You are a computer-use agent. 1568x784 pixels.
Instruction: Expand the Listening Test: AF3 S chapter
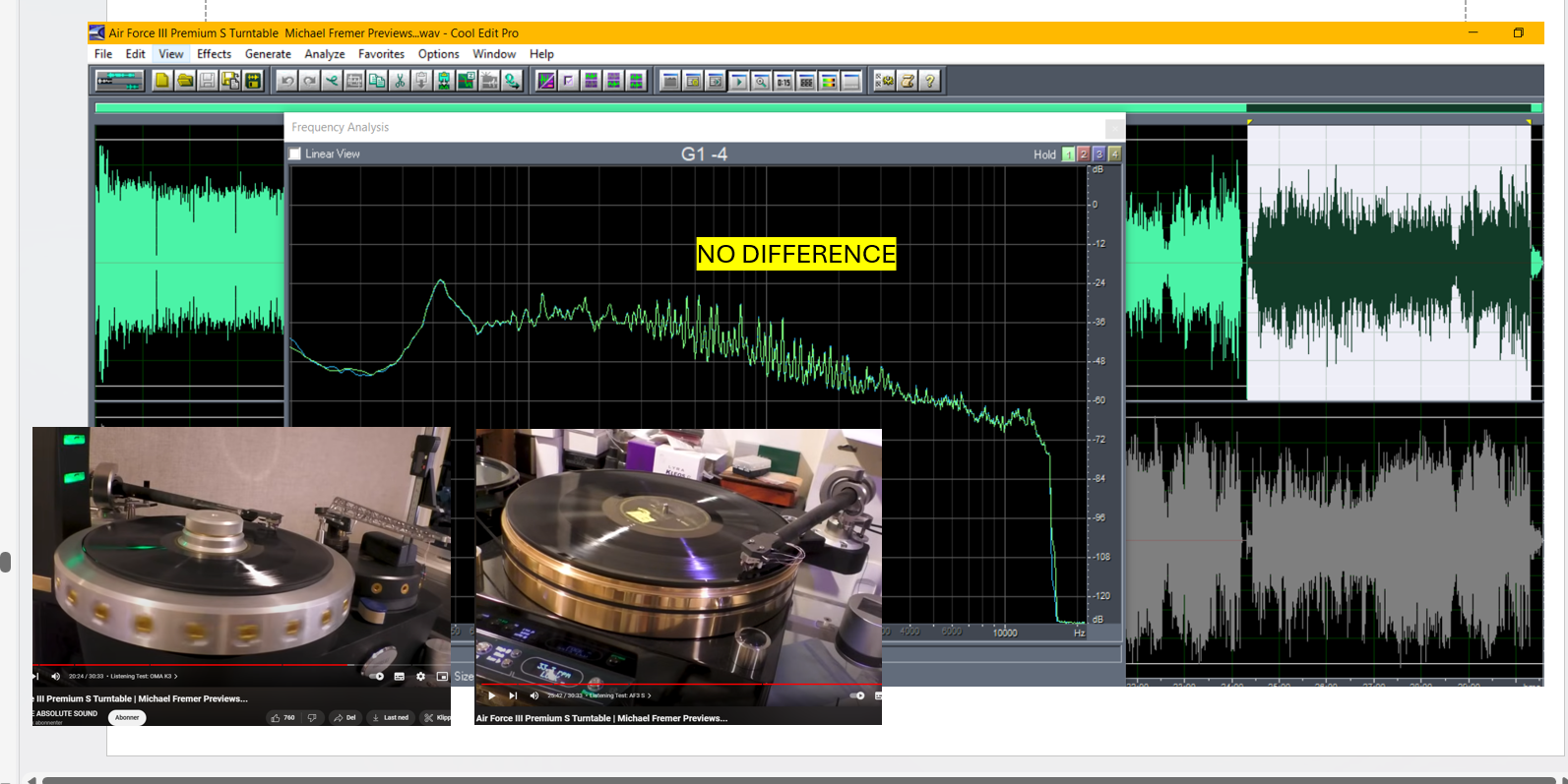(x=620, y=695)
